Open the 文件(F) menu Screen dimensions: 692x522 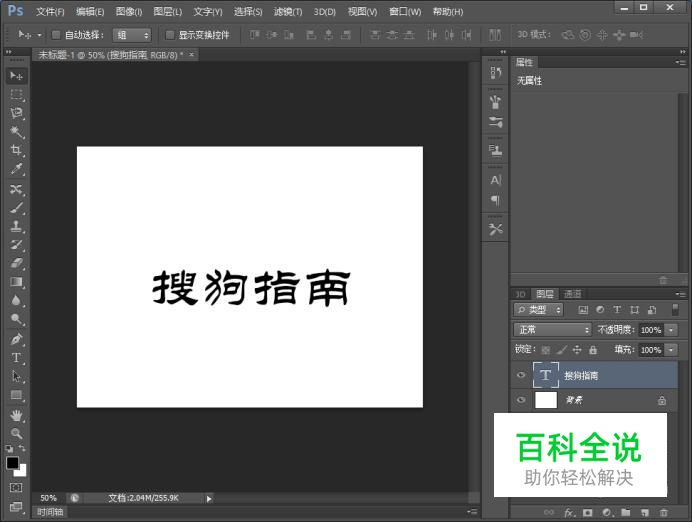(50, 11)
